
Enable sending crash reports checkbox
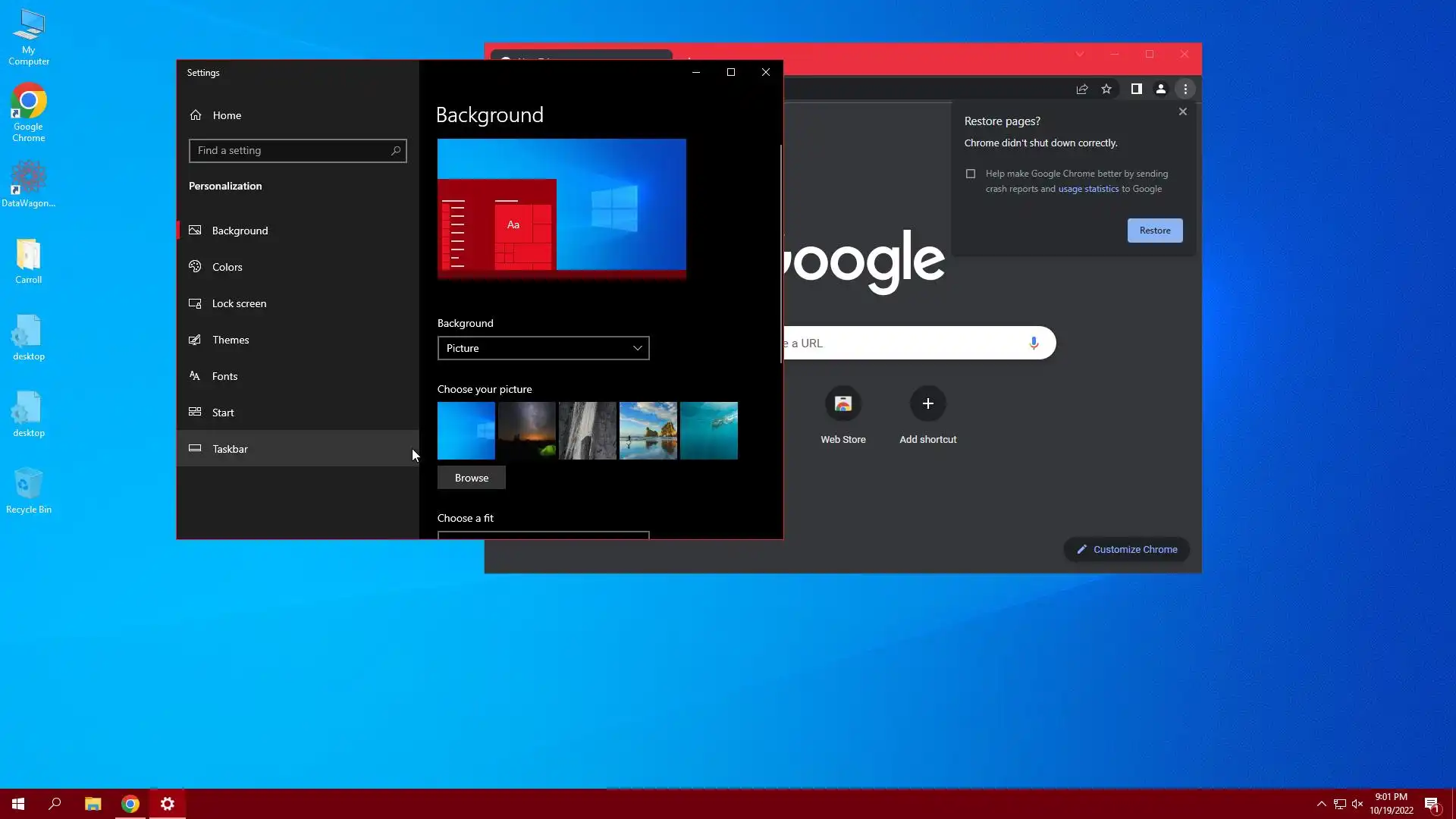point(971,174)
